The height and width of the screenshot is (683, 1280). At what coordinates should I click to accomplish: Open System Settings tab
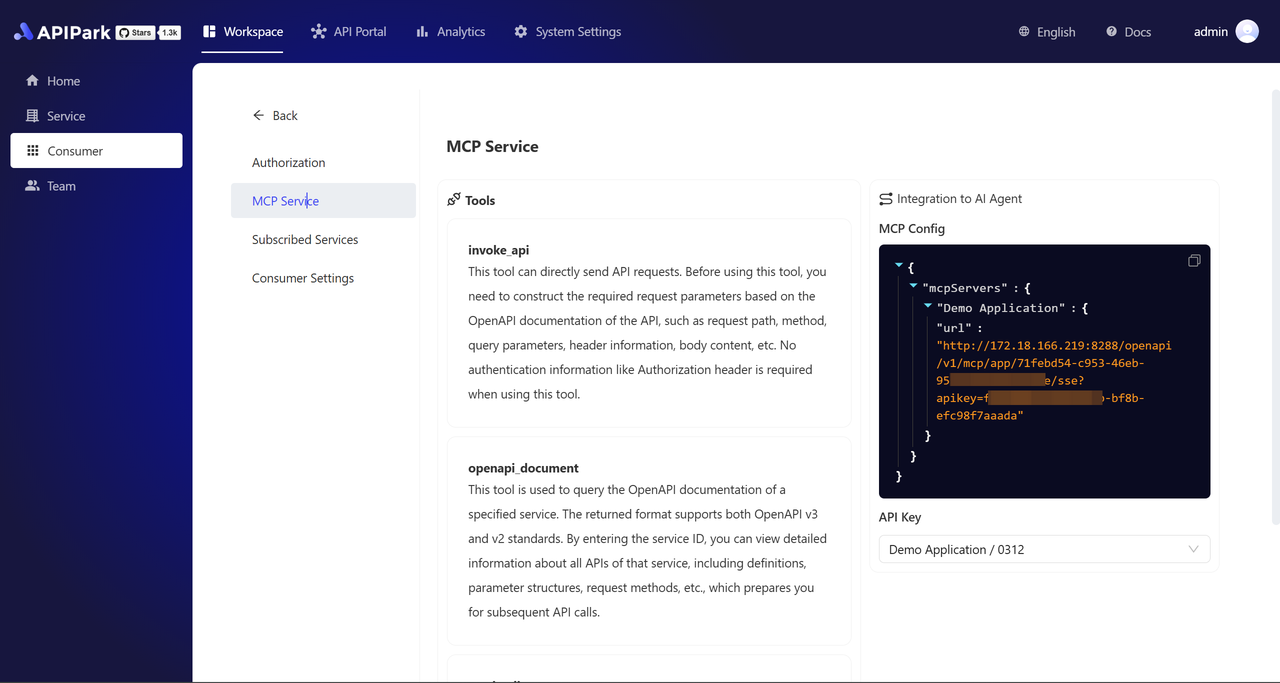(x=567, y=32)
